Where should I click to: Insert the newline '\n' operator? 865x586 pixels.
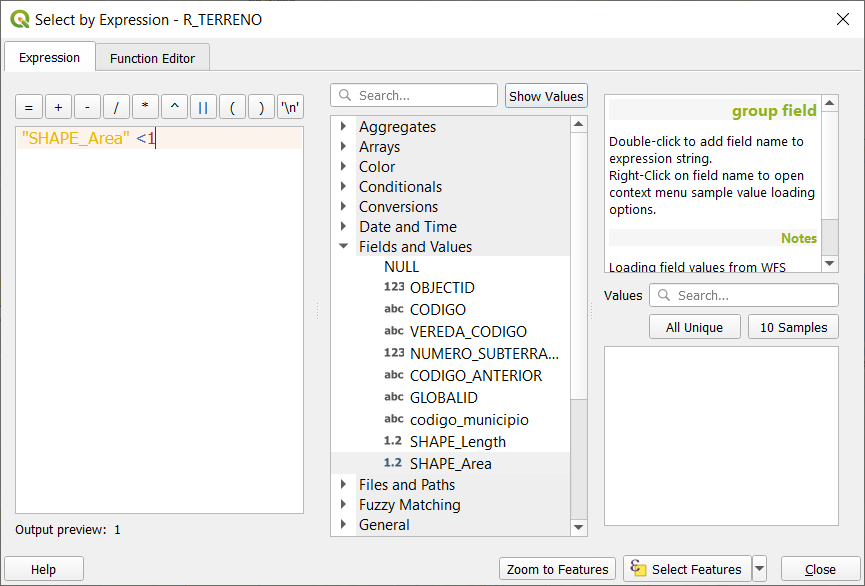pyautogui.click(x=290, y=107)
